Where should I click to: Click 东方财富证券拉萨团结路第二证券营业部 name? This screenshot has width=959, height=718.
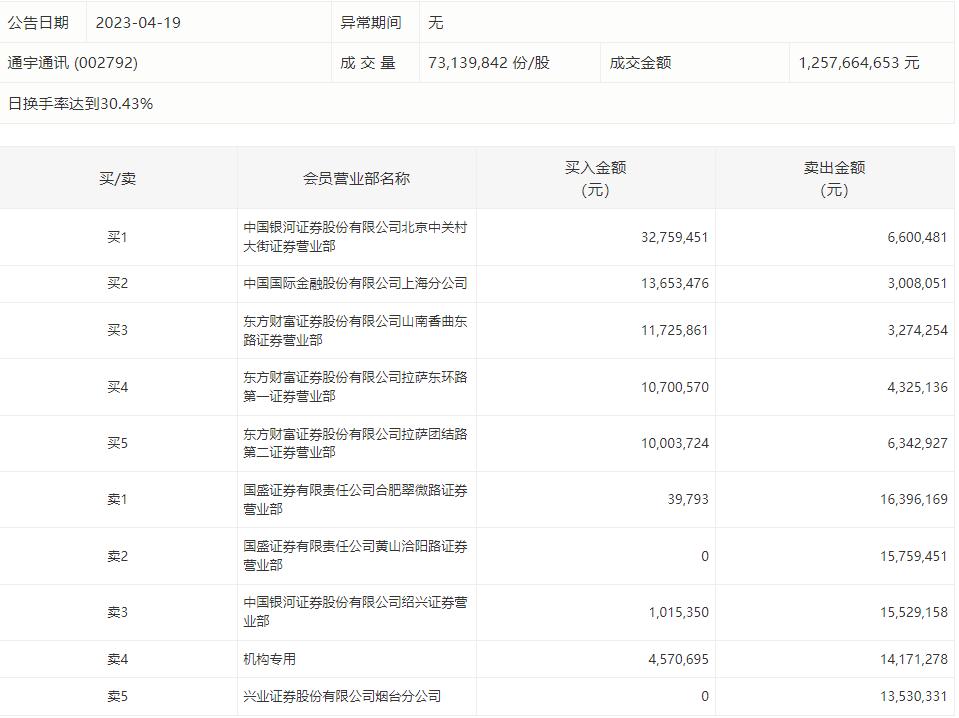(355, 443)
